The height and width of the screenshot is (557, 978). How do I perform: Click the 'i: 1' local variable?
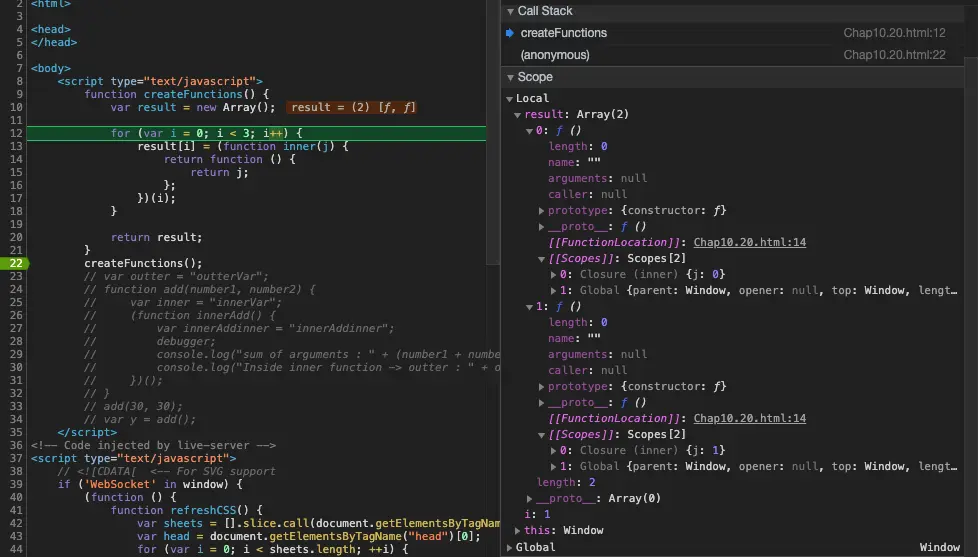537,515
